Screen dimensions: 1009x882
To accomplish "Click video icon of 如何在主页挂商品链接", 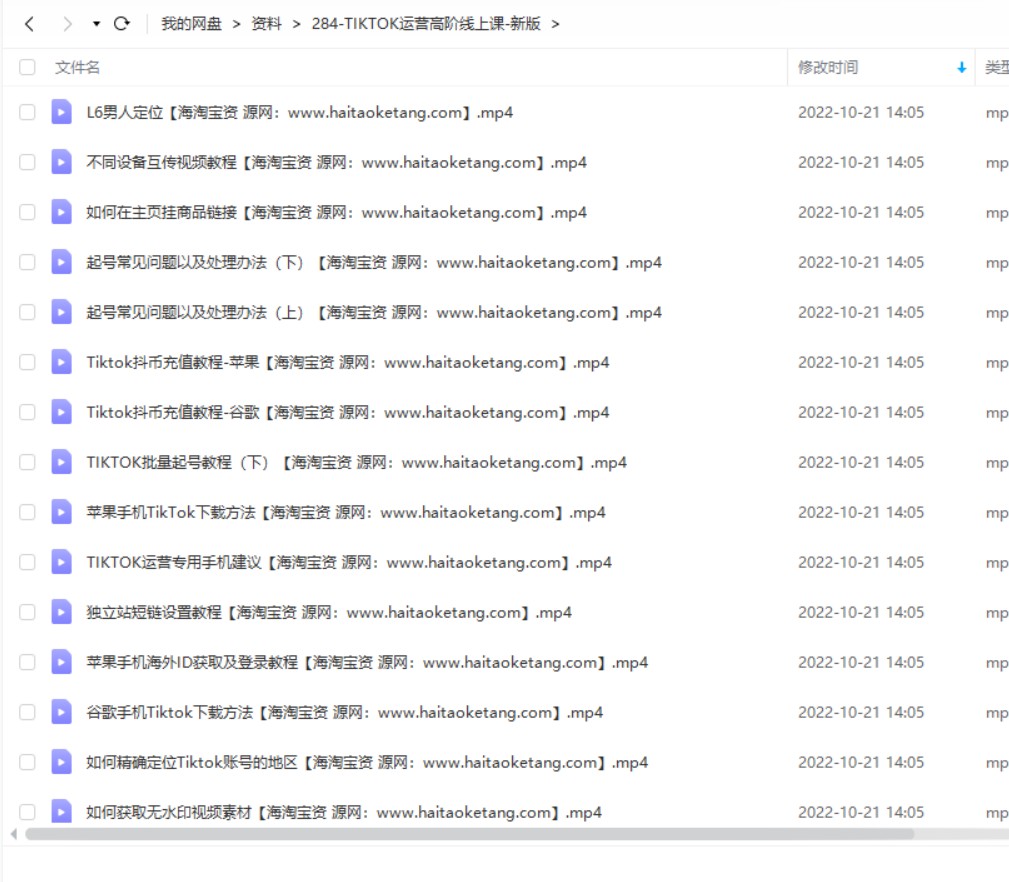I will [61, 212].
